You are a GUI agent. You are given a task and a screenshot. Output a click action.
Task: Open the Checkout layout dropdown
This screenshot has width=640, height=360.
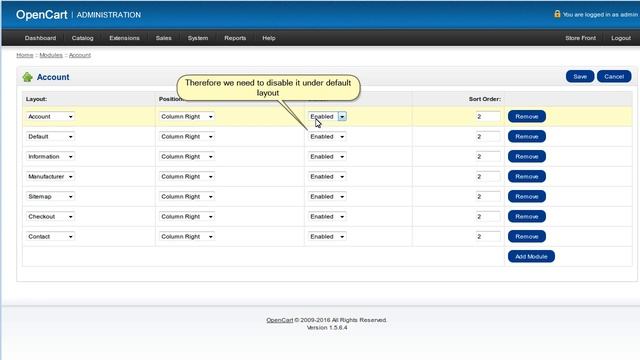coord(50,216)
